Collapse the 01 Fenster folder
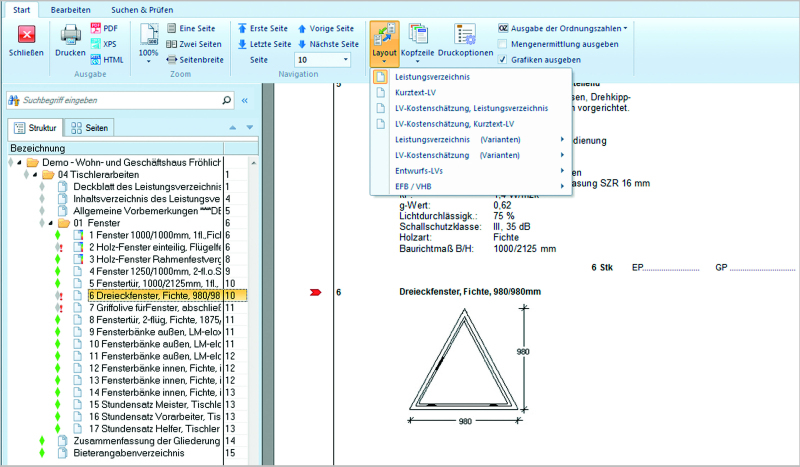Image resolution: width=800 pixels, height=467 pixels. pyautogui.click(x=51, y=223)
